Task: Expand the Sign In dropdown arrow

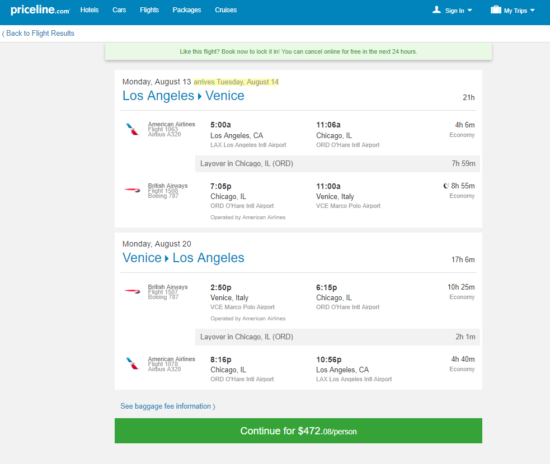Action: click(x=470, y=11)
